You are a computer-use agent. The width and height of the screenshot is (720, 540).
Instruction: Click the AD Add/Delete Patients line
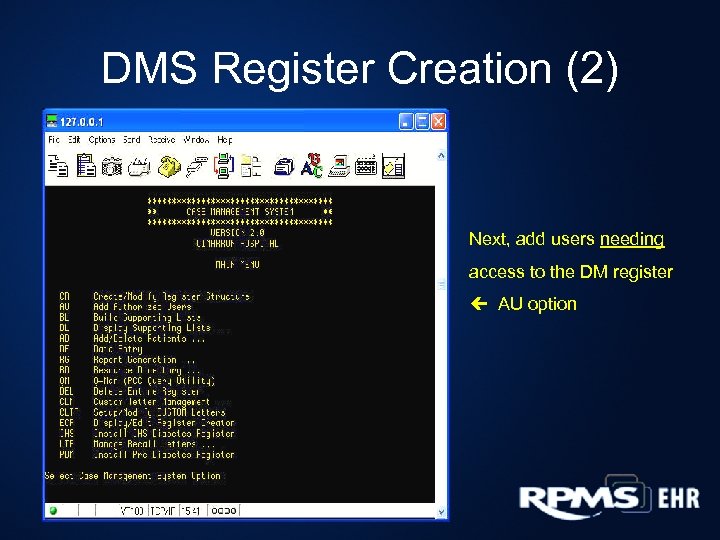tap(132, 338)
